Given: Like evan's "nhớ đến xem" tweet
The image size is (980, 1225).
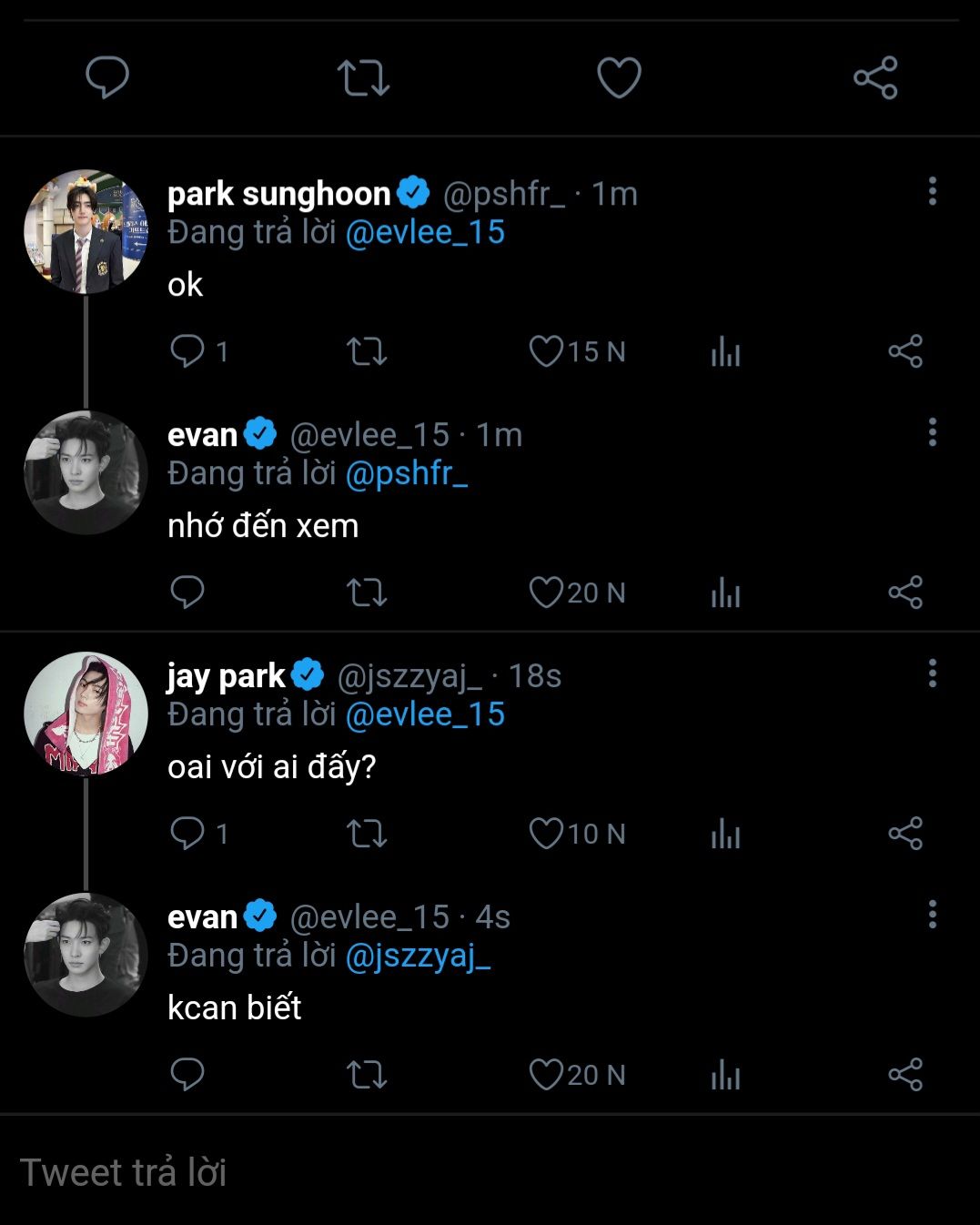Looking at the screenshot, I should [x=547, y=592].
